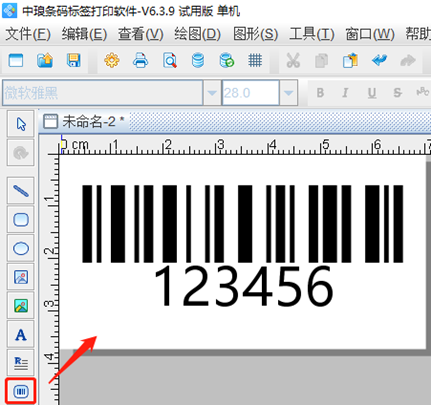This screenshot has width=431, height=405.
Task: Click the application logo in title bar
Action: (10, 10)
